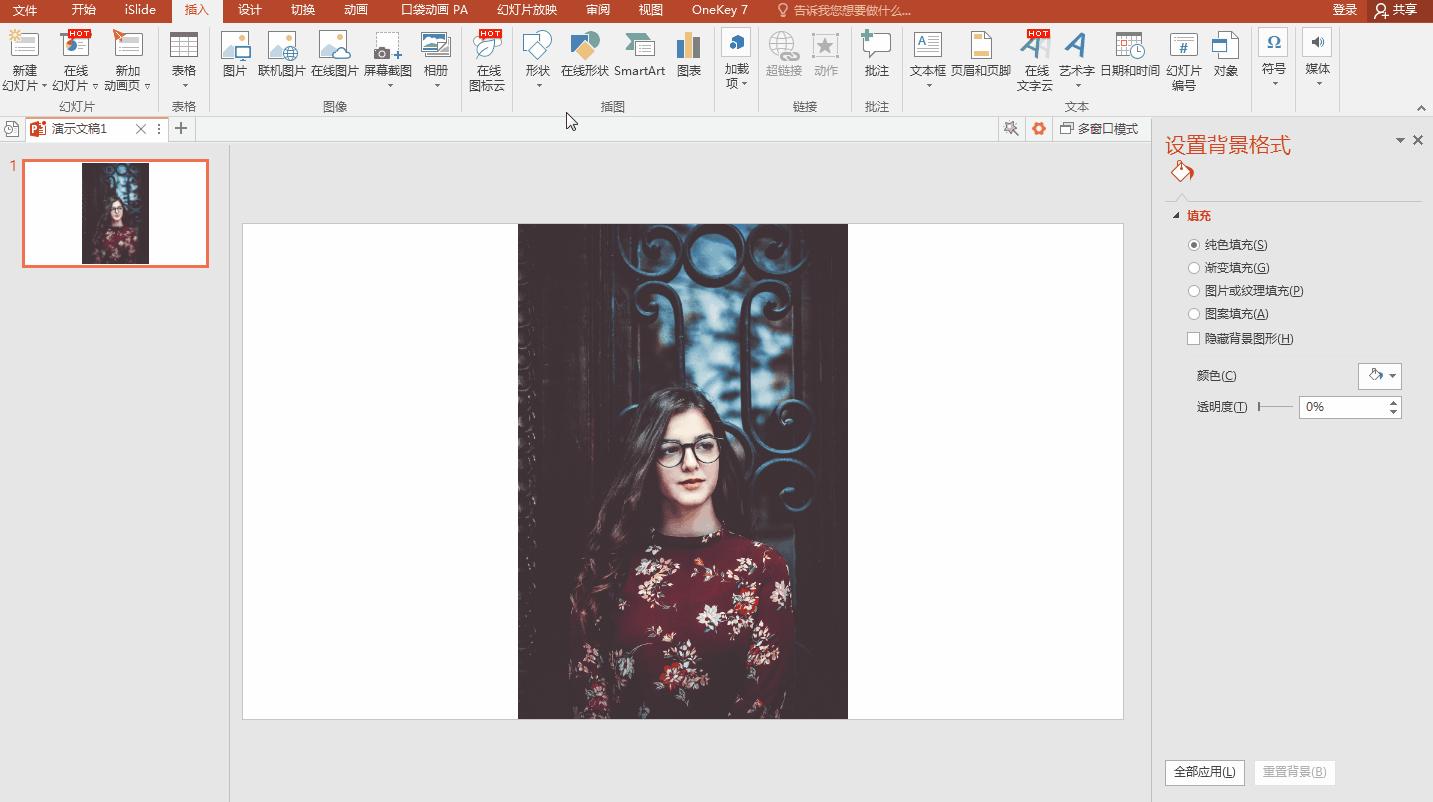Enable 隐藏背景图形 checkbox
Screen dimensions: 1433x802
tap(1194, 339)
